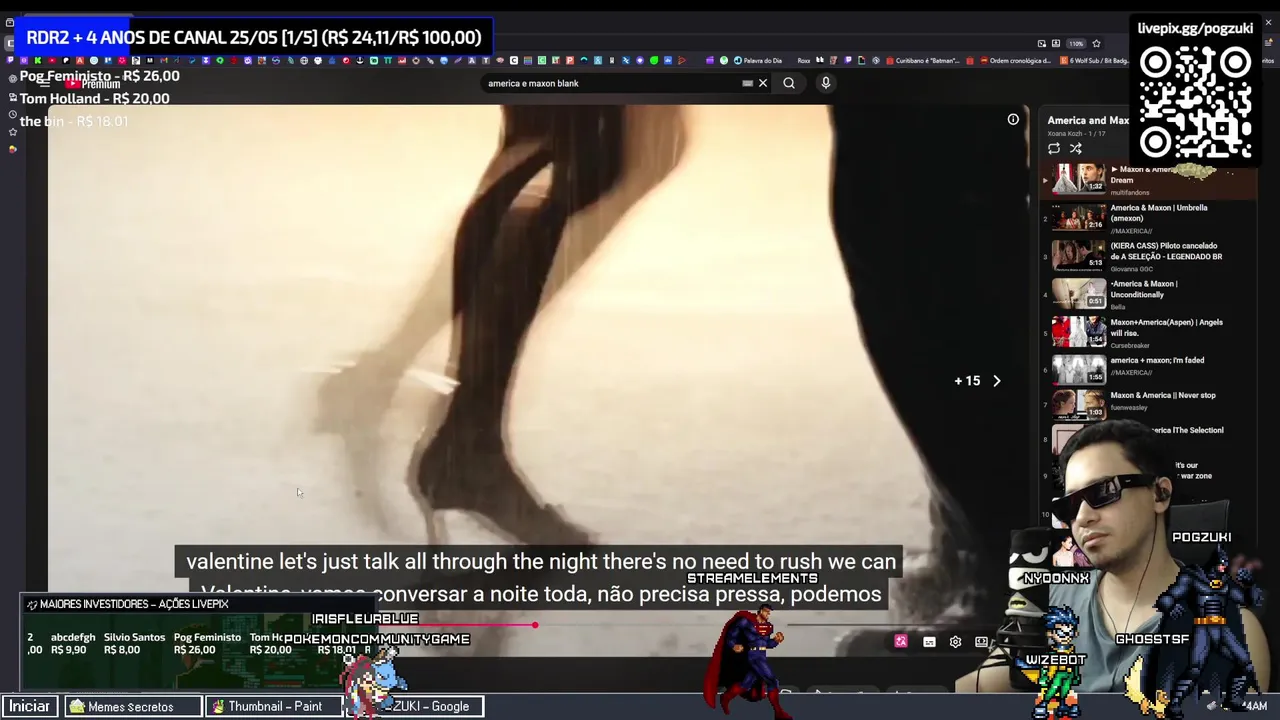Open playlist thumbnail with 1:03 duration
Screen dimensions: 1280x720
click(1078, 404)
